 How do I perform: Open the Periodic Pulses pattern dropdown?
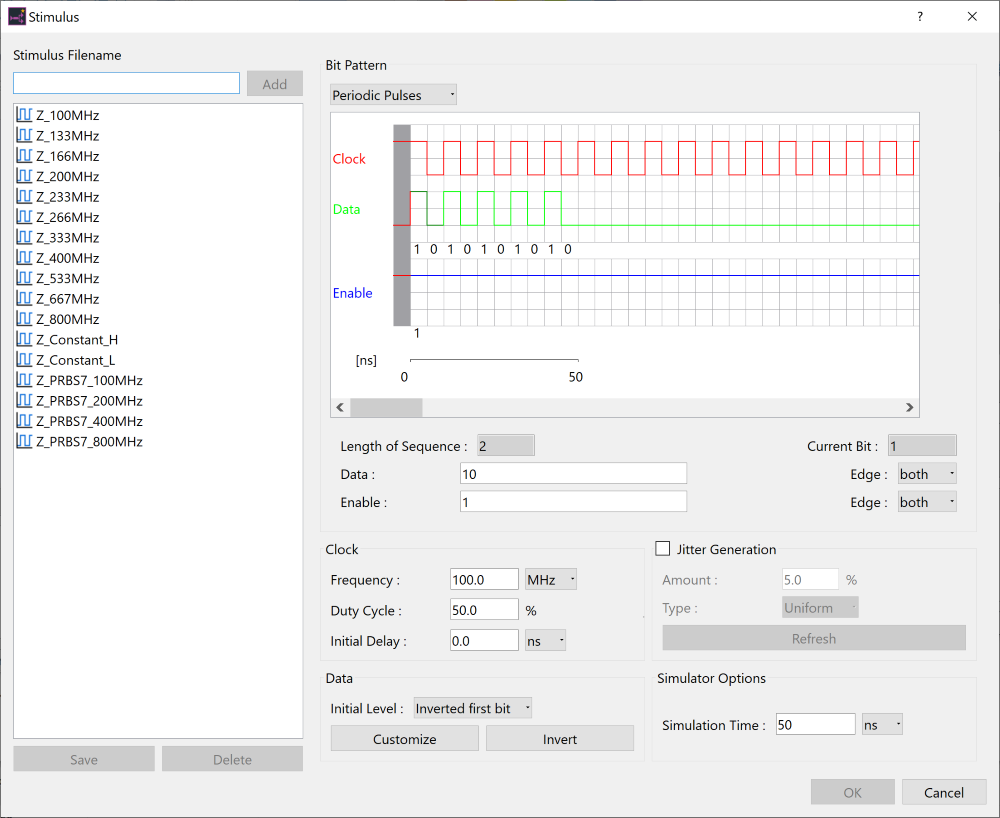click(393, 95)
